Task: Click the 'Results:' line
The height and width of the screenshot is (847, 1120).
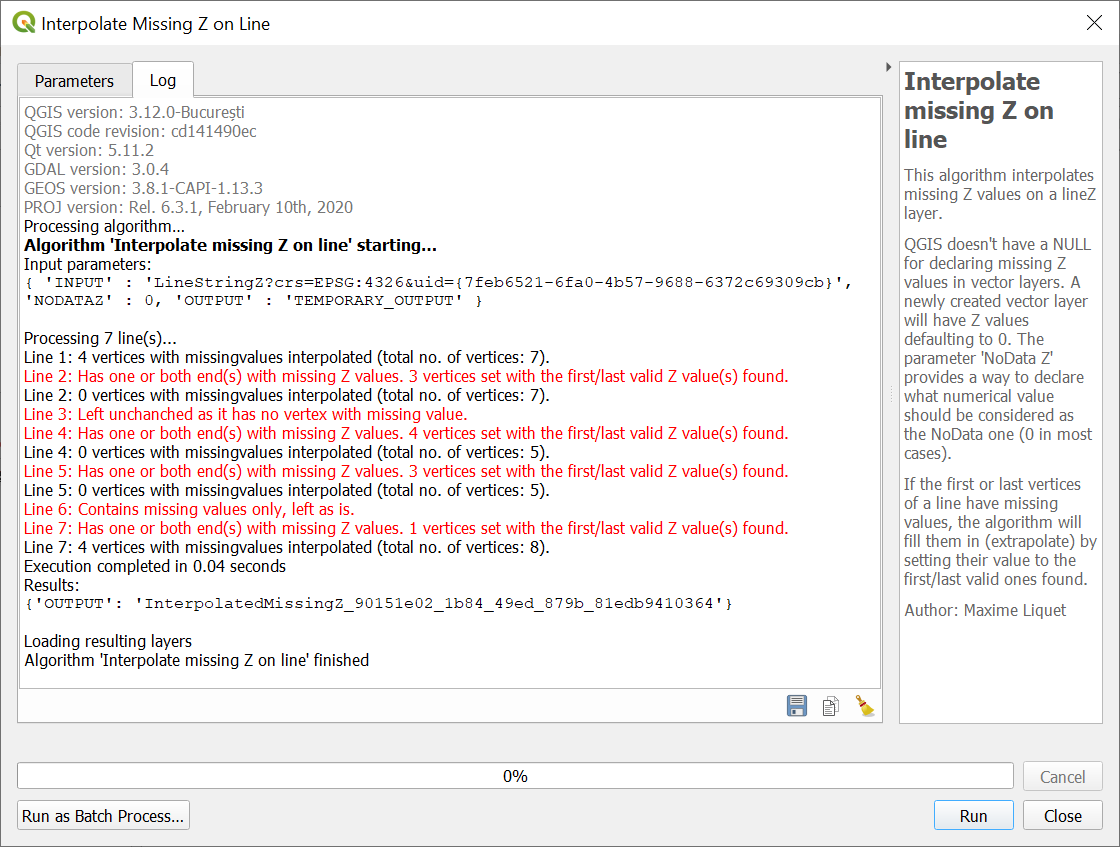Action: (51, 586)
